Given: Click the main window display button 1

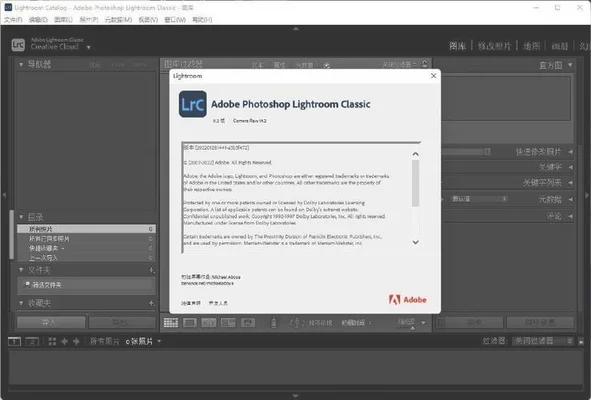Looking at the screenshot, I should point(14,342).
